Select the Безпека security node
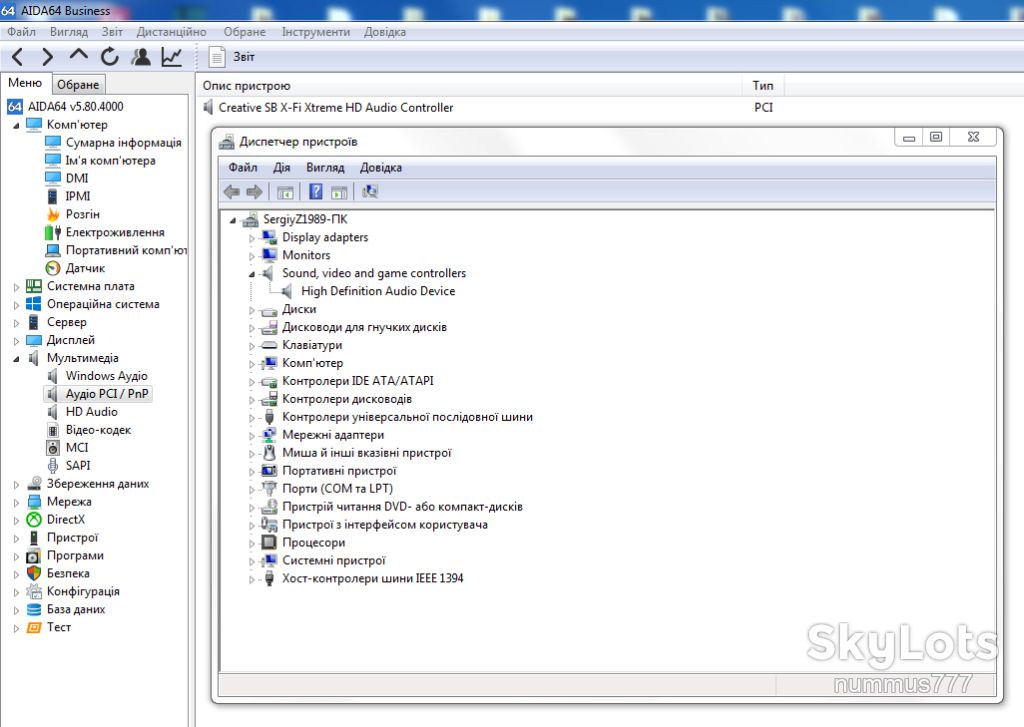 click(x=68, y=573)
